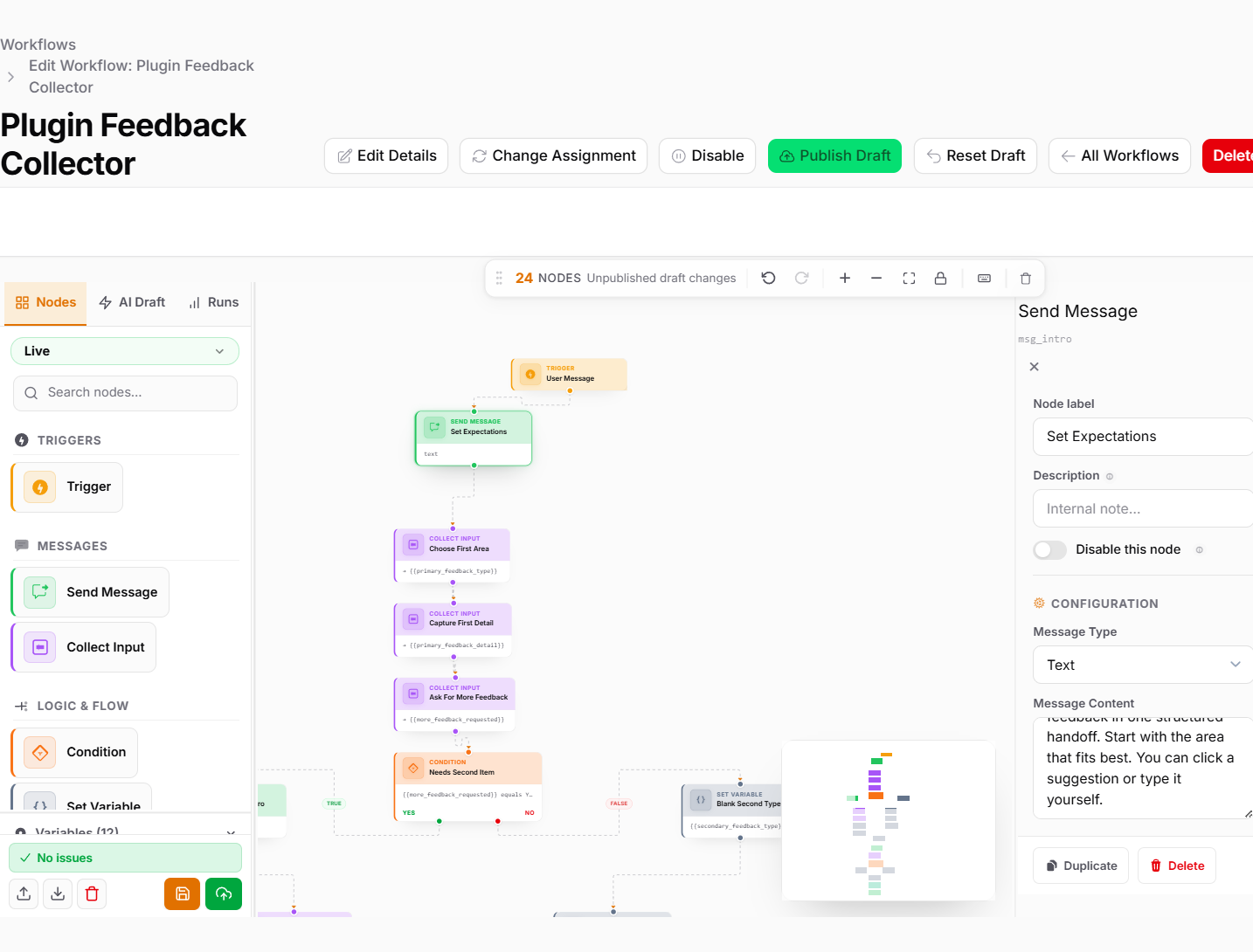Switch to the AI Draft tab
The width and height of the screenshot is (1253, 952).
point(132,302)
